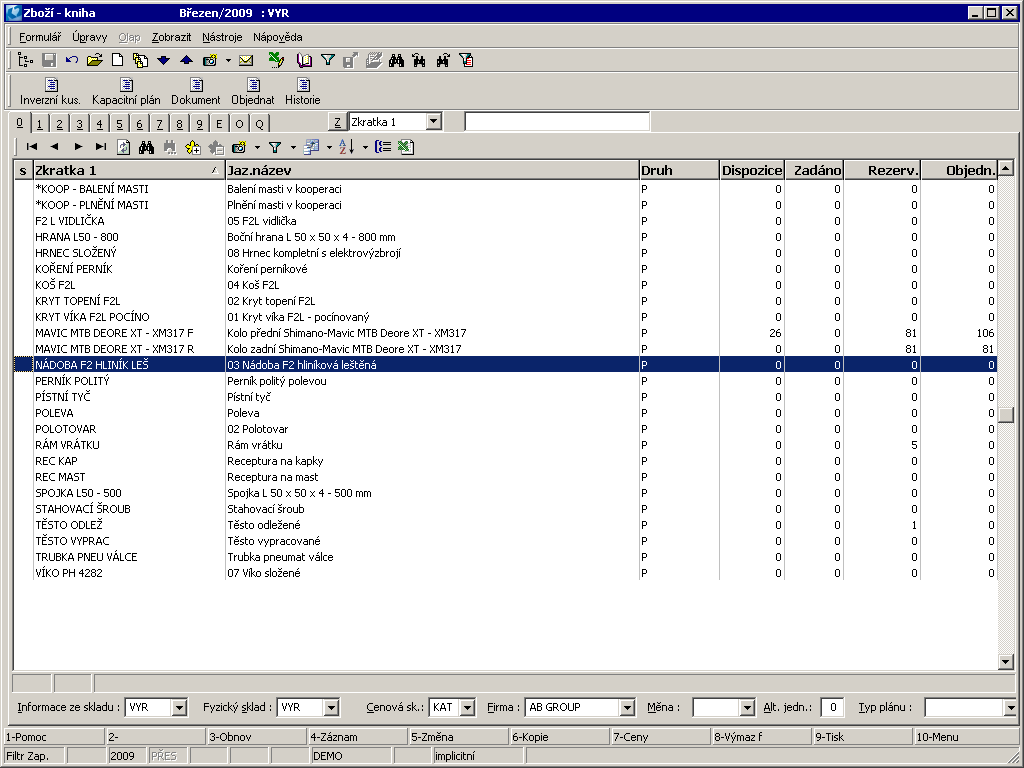1024x768 pixels.
Task: Click the vertical scrollbar down arrow
Action: point(1006,662)
